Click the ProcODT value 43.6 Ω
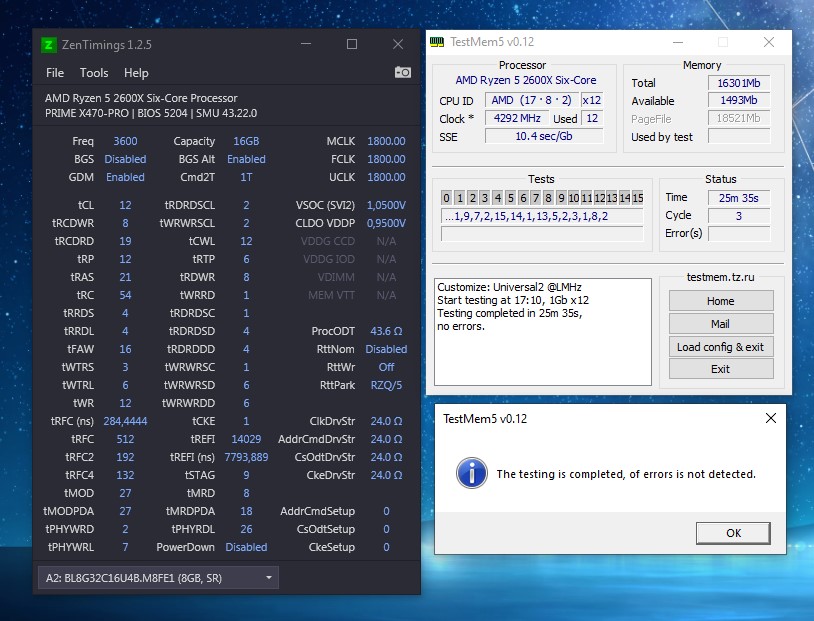Image resolution: width=814 pixels, height=621 pixels. click(x=386, y=331)
